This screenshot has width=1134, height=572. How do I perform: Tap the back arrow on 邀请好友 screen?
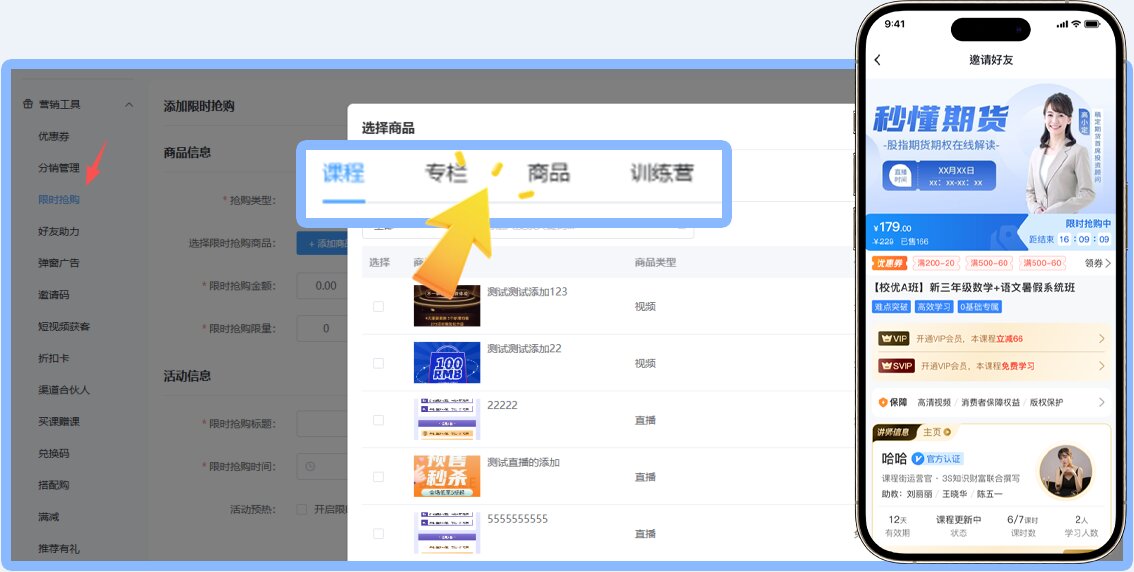coord(878,60)
